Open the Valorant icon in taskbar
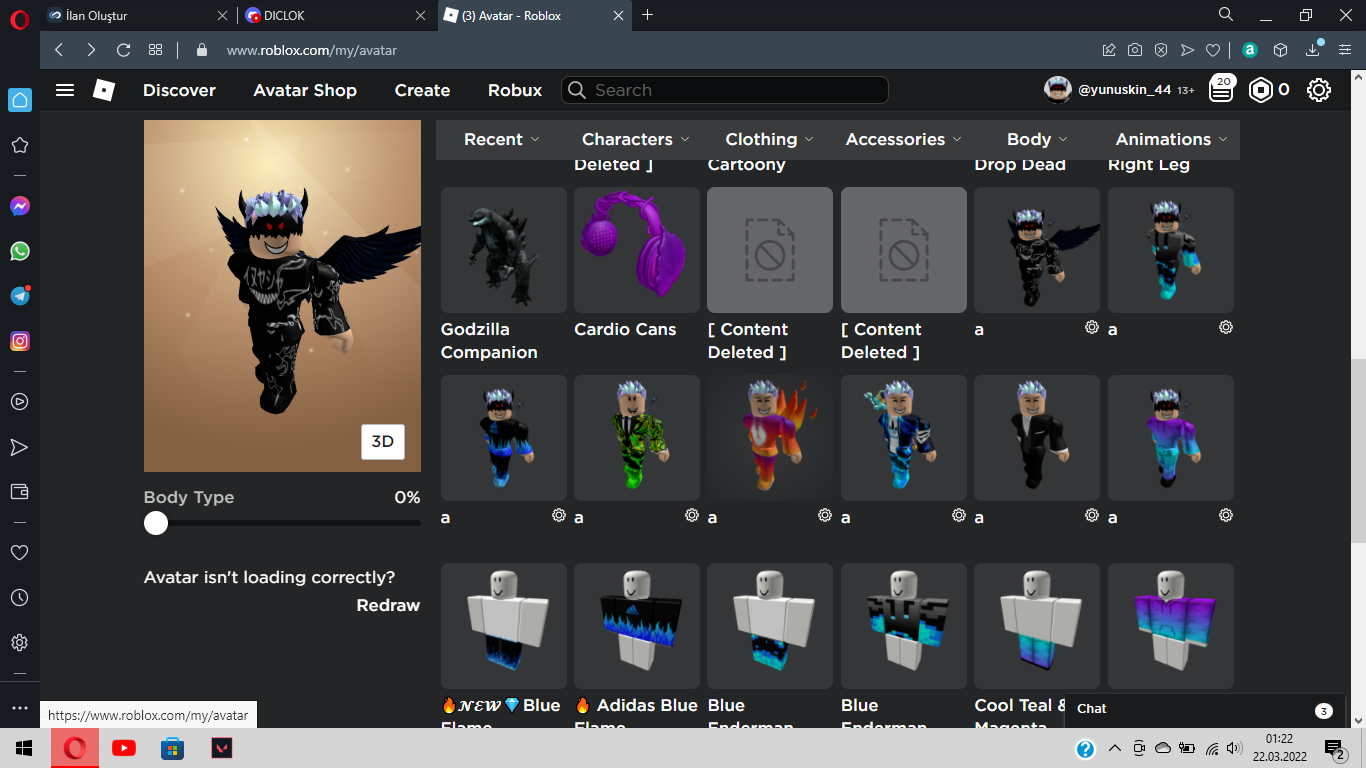The width and height of the screenshot is (1366, 768). tap(222, 748)
